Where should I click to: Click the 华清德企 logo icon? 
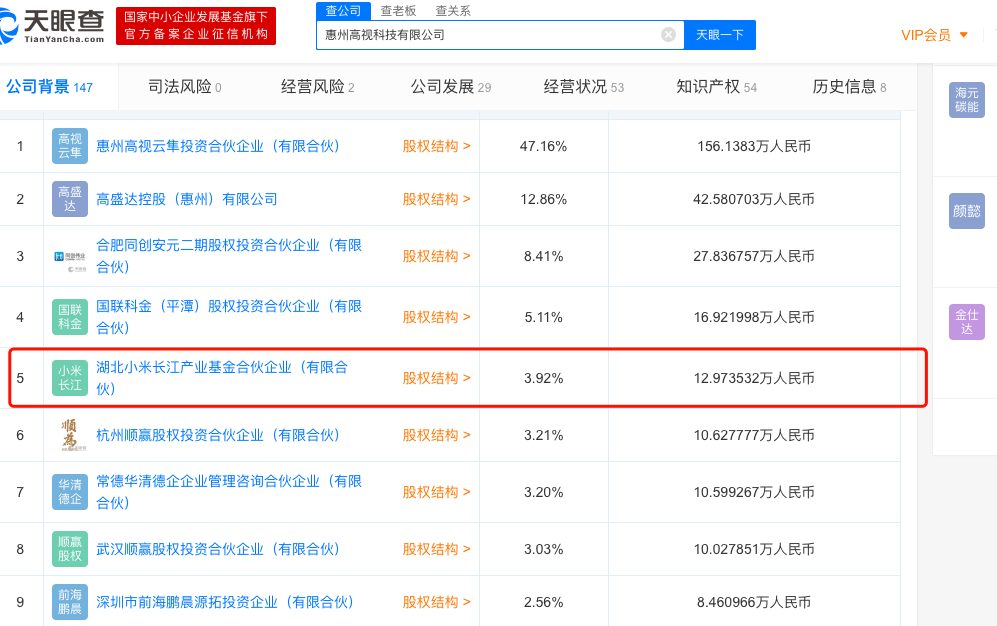coord(69,491)
